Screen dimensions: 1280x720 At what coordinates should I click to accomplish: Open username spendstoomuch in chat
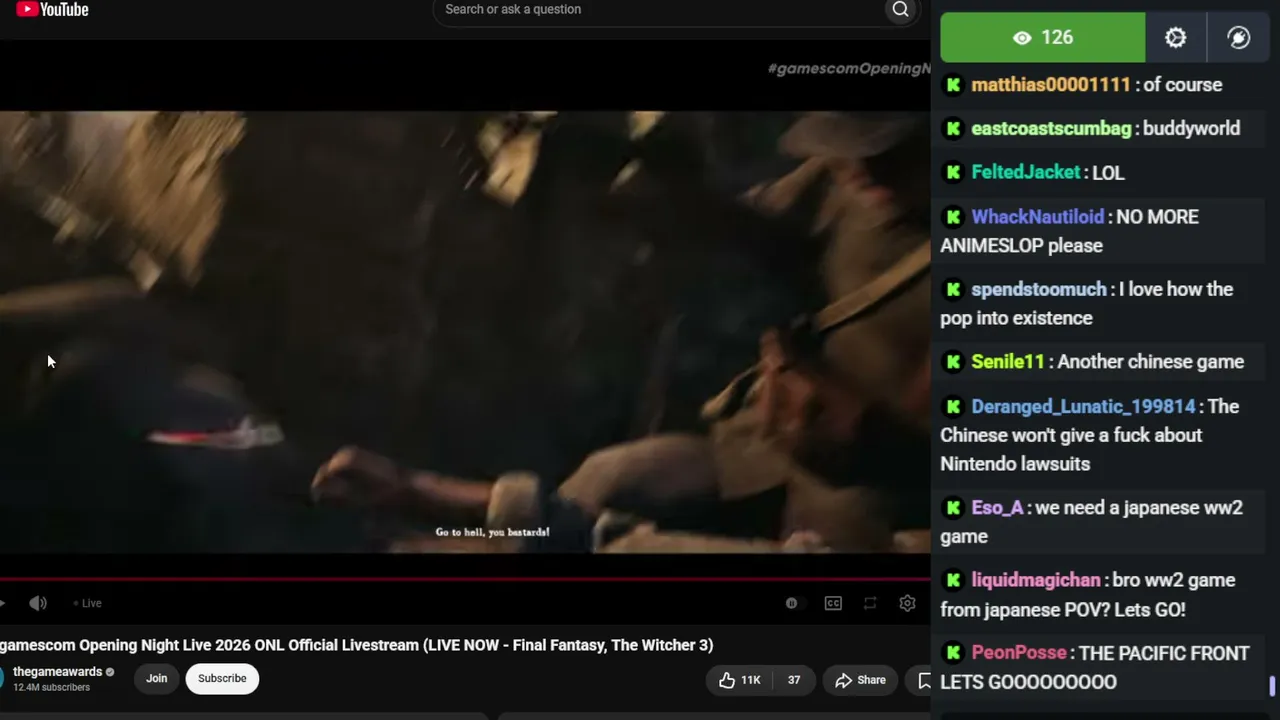point(1039,290)
